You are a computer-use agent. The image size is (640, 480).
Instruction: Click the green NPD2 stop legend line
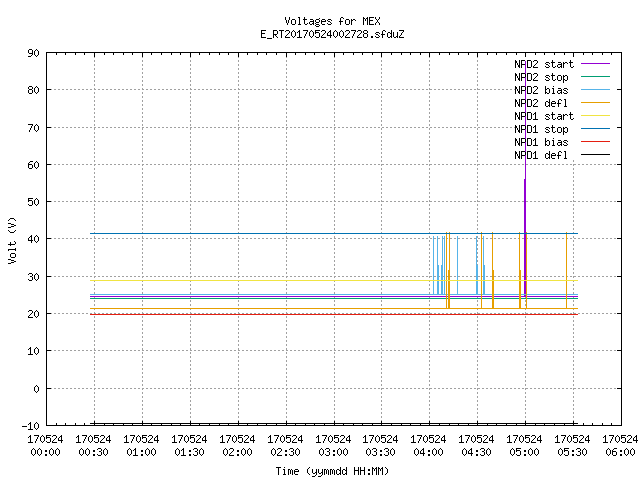595,76
